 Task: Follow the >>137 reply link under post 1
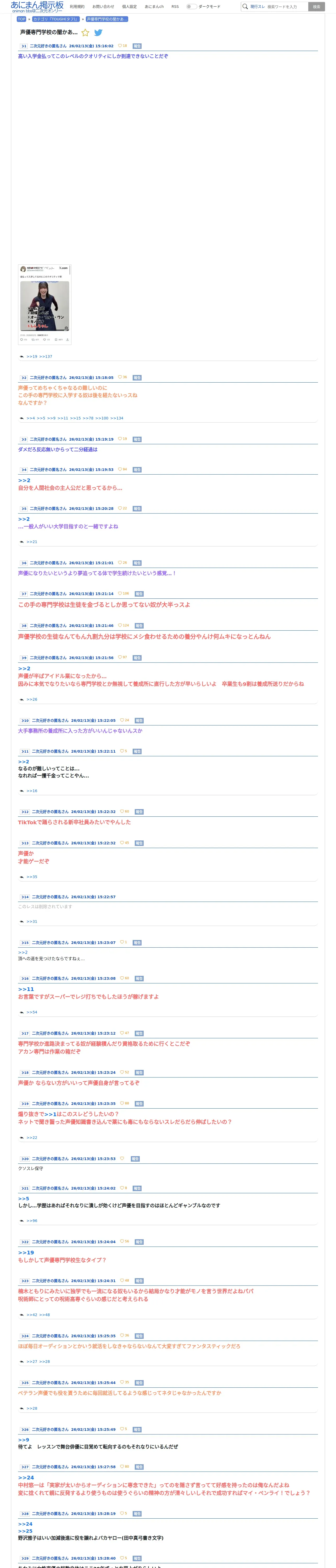(46, 357)
